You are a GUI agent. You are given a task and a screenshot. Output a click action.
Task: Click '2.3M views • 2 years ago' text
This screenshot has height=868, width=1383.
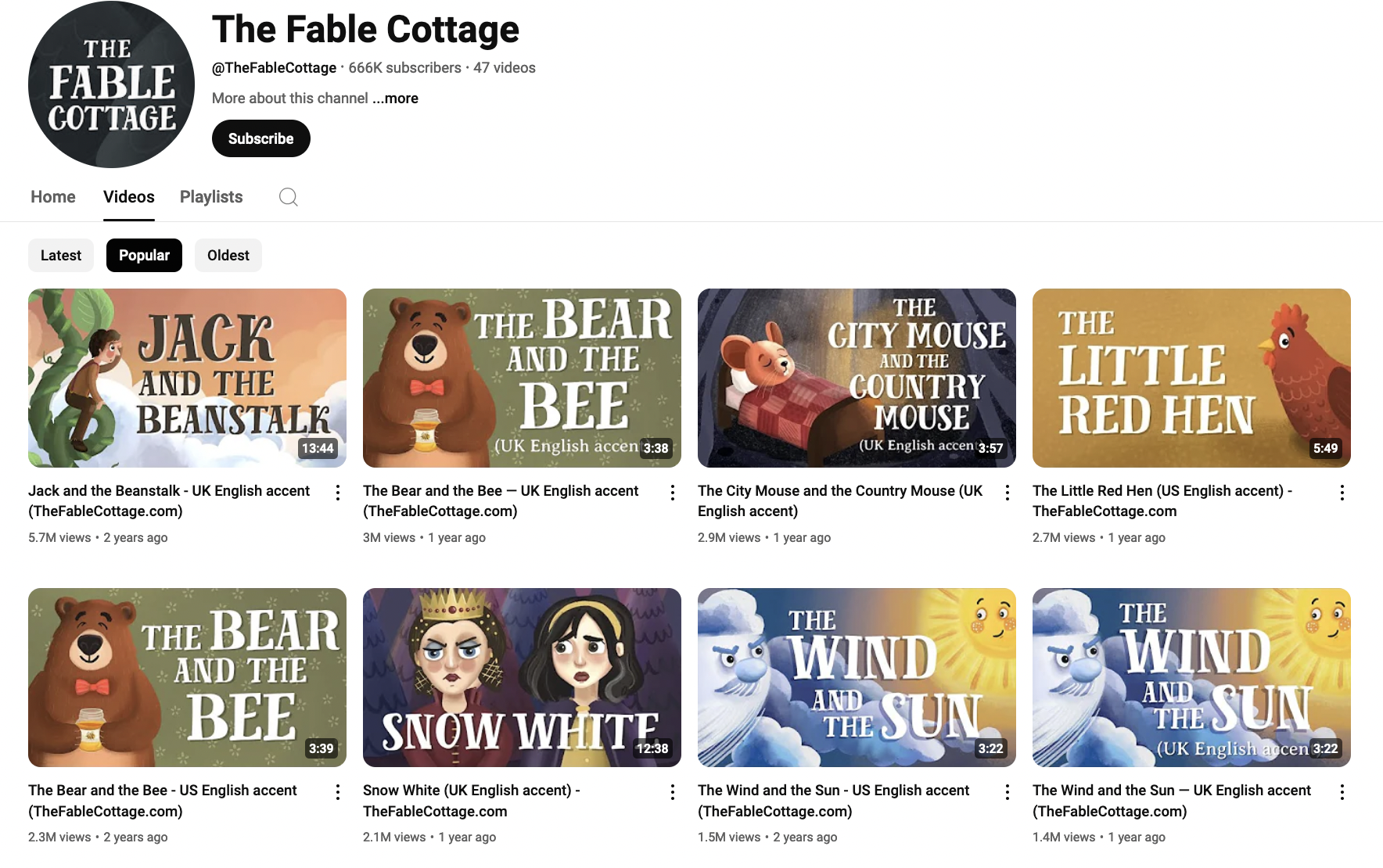(98, 837)
